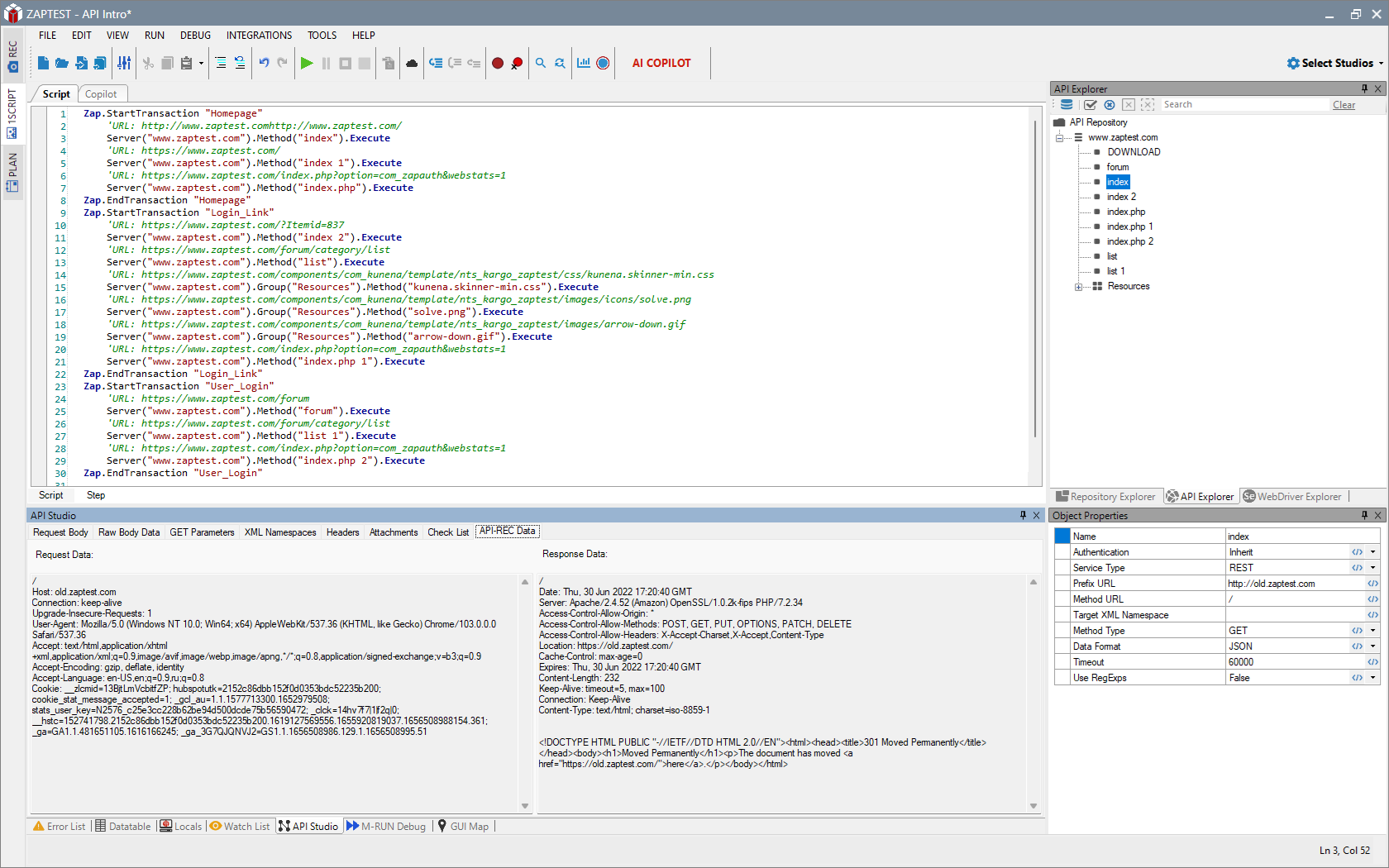Switch to WebDriver Explorer tab

click(1292, 497)
